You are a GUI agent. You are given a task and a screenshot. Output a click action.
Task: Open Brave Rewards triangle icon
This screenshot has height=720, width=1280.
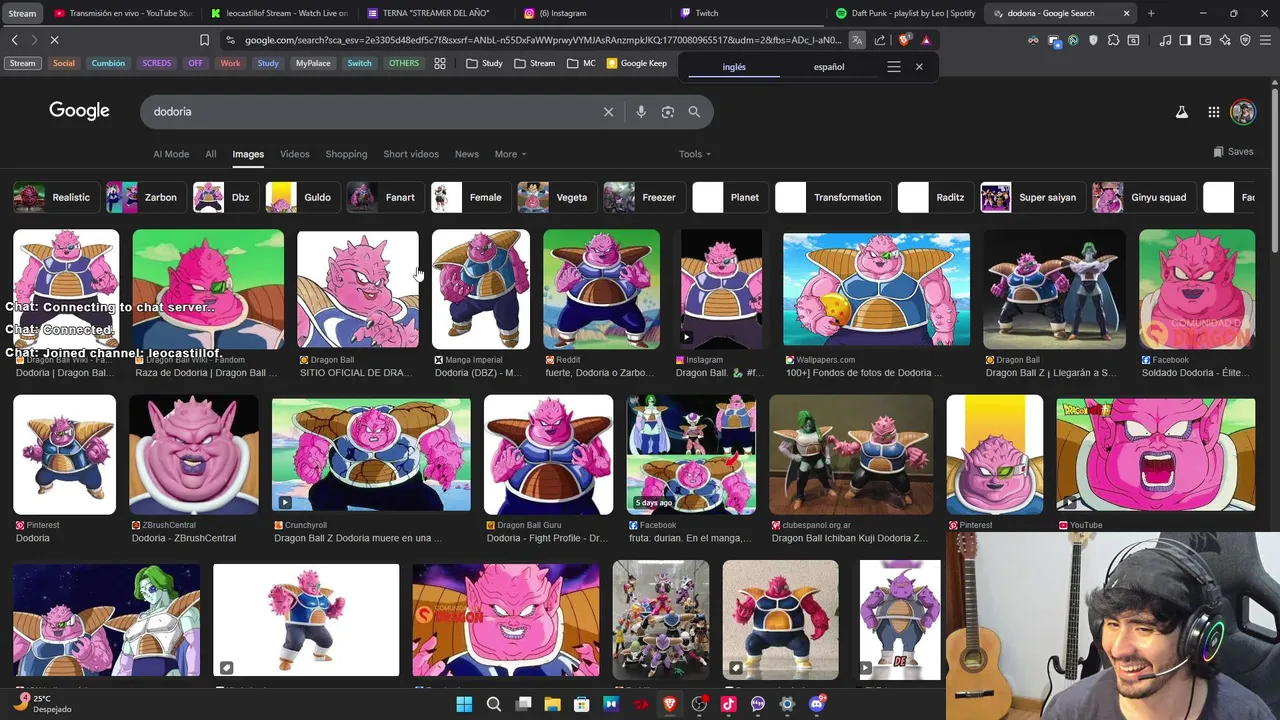[926, 40]
